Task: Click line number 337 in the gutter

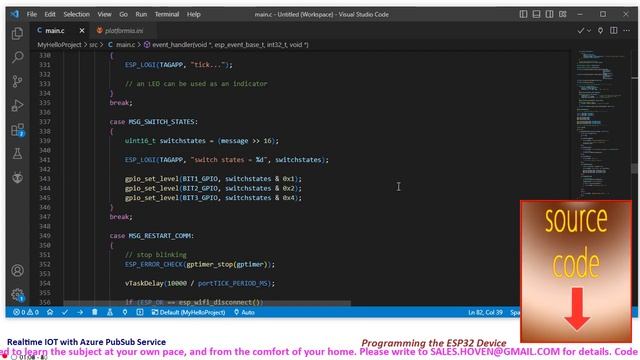Action: pyautogui.click(x=45, y=122)
